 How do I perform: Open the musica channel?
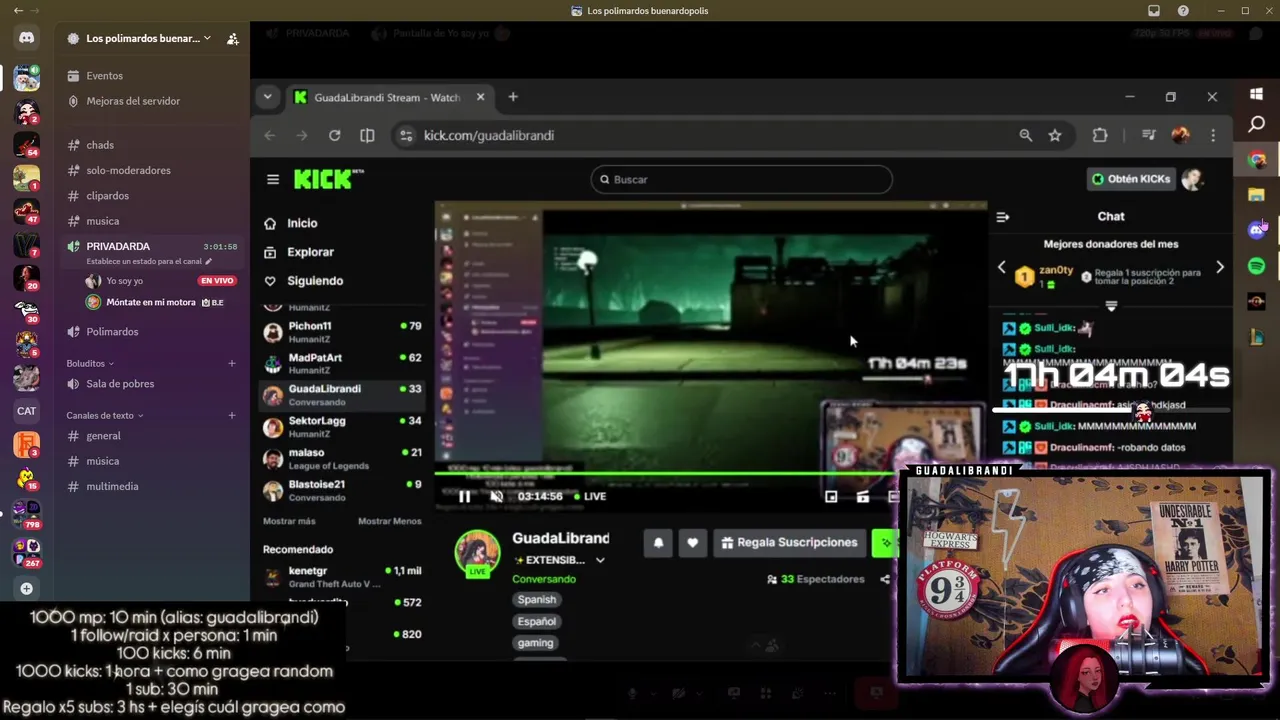(x=102, y=221)
